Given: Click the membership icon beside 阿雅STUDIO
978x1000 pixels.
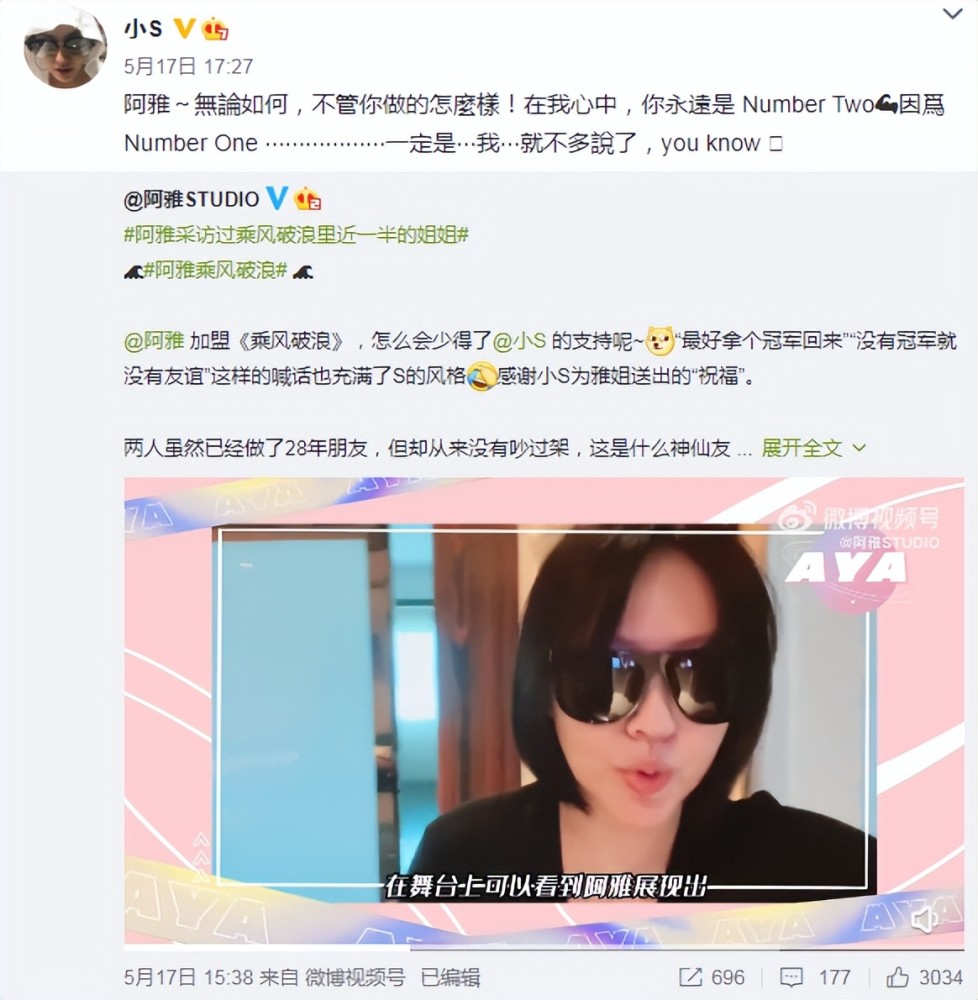Looking at the screenshot, I should pyautogui.click(x=307, y=198).
